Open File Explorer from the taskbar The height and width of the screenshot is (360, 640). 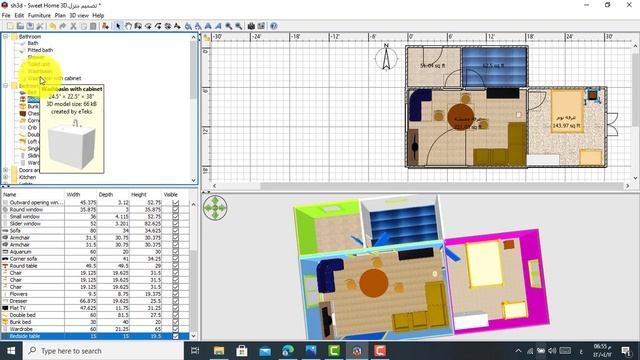[219, 351]
